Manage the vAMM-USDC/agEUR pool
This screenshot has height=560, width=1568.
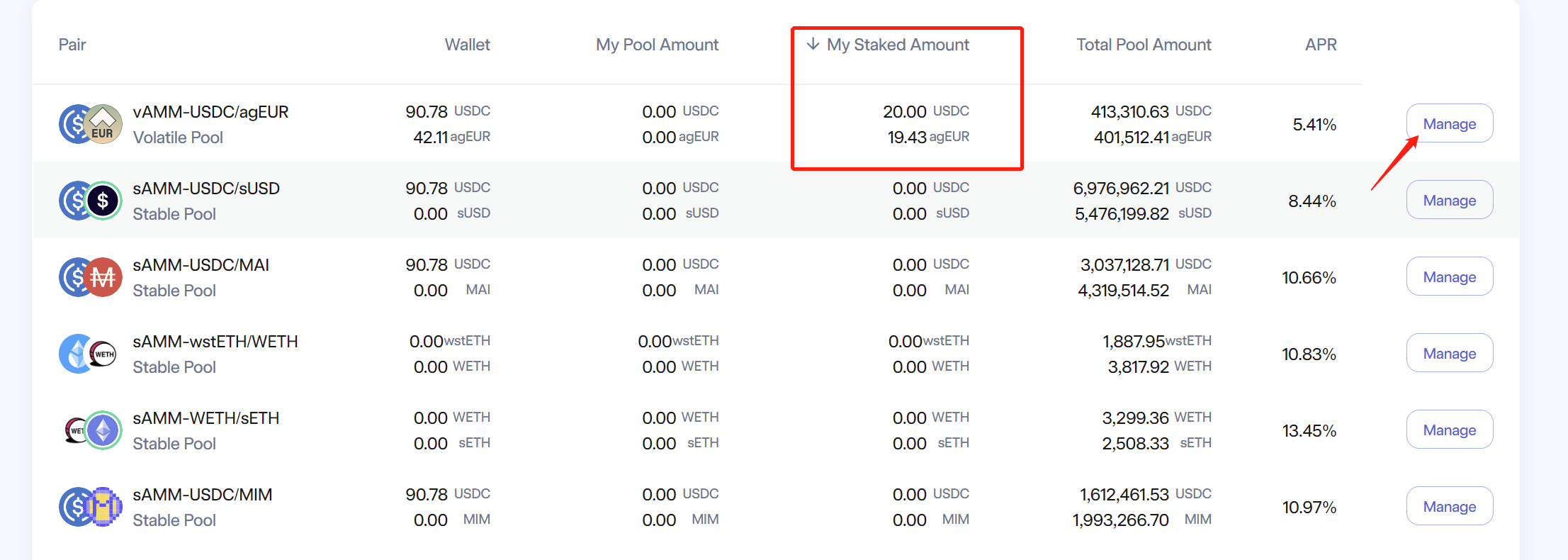[x=1450, y=123]
